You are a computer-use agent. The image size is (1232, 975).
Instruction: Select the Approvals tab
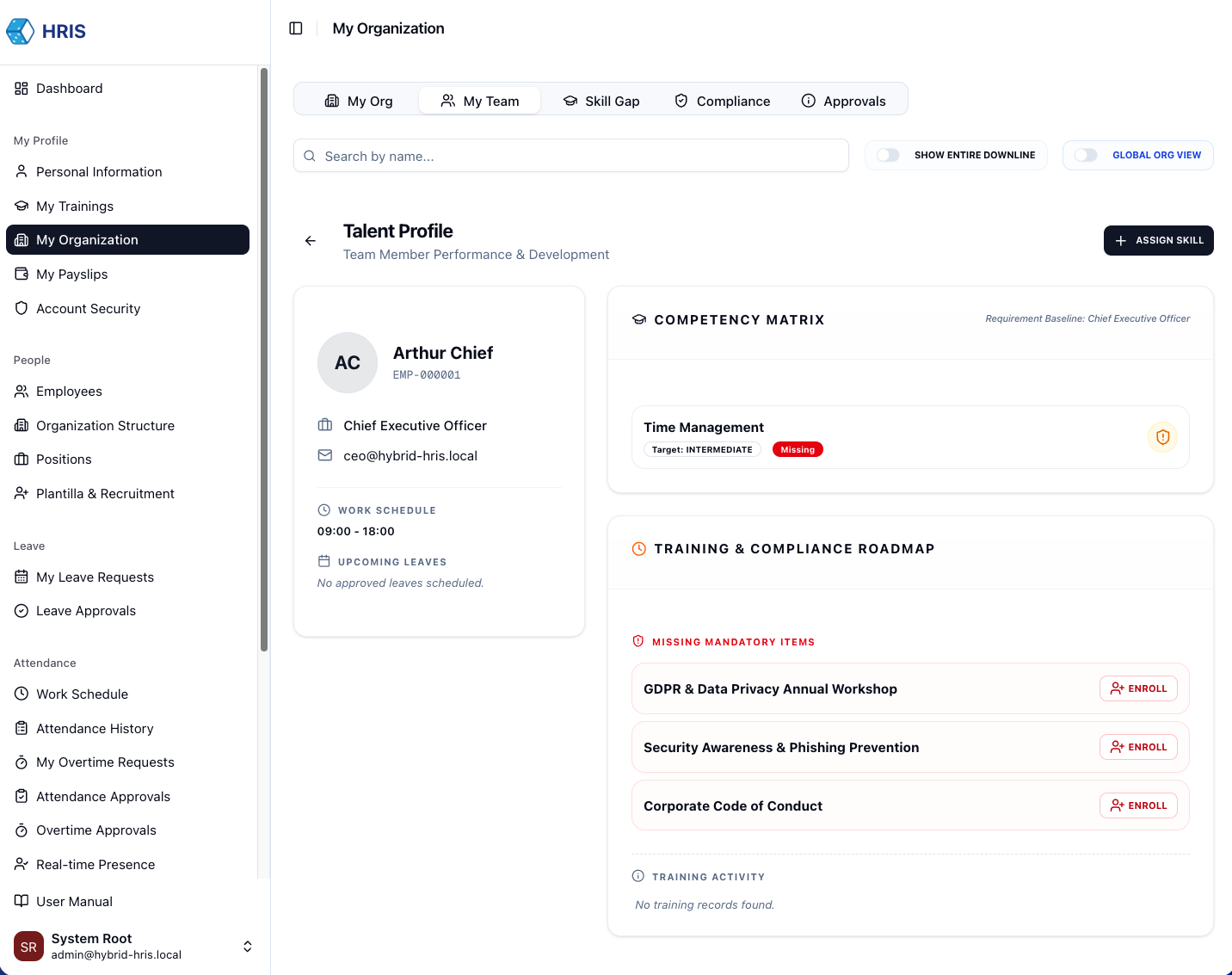click(x=843, y=102)
